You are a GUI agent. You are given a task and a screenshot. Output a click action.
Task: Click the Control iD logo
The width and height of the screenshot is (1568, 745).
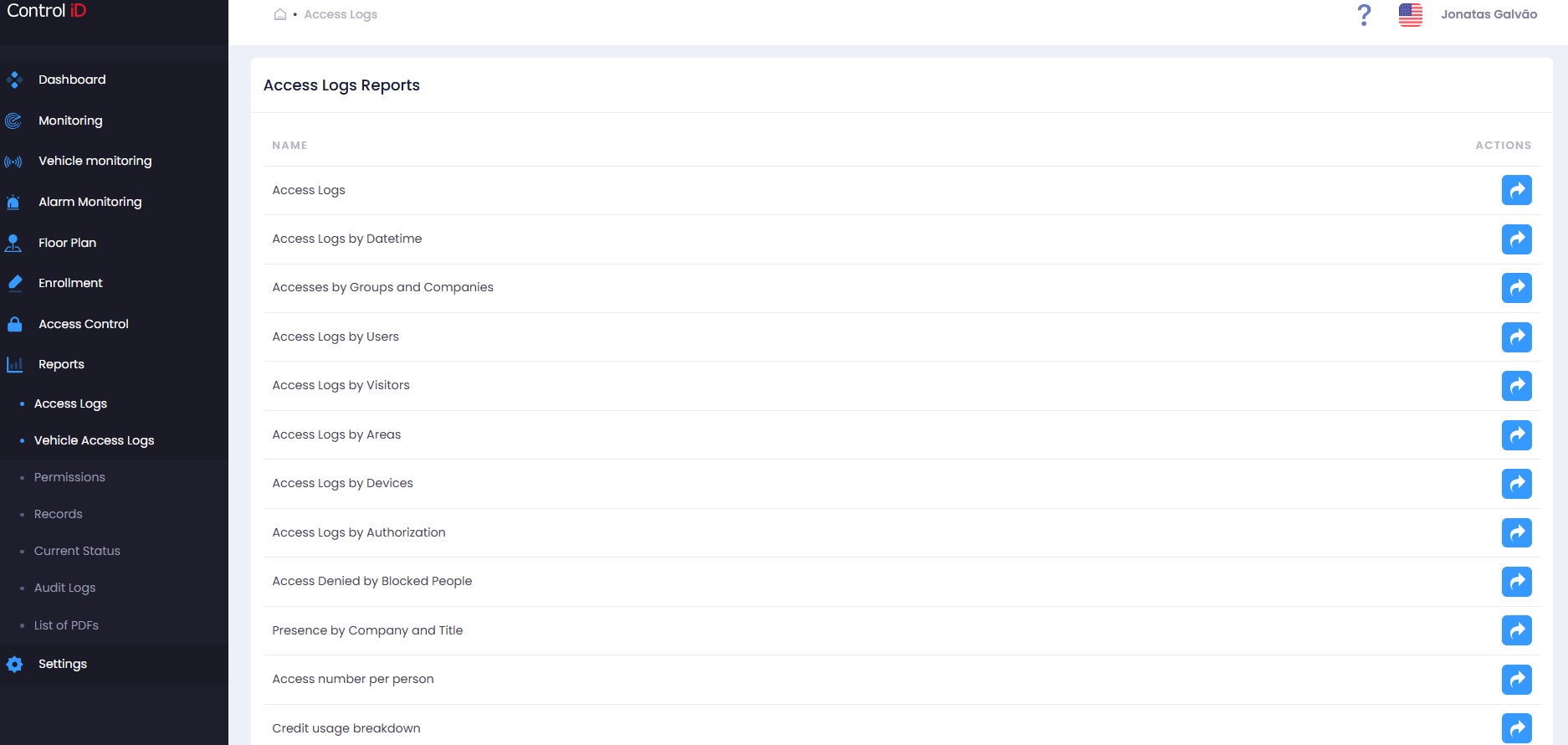click(x=46, y=11)
